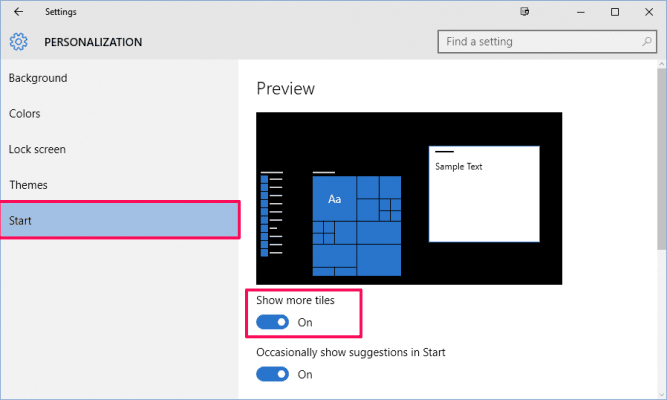Click the vertical scrollbar thumb
Viewport: 667px width, 400px height.
pyautogui.click(x=661, y=160)
